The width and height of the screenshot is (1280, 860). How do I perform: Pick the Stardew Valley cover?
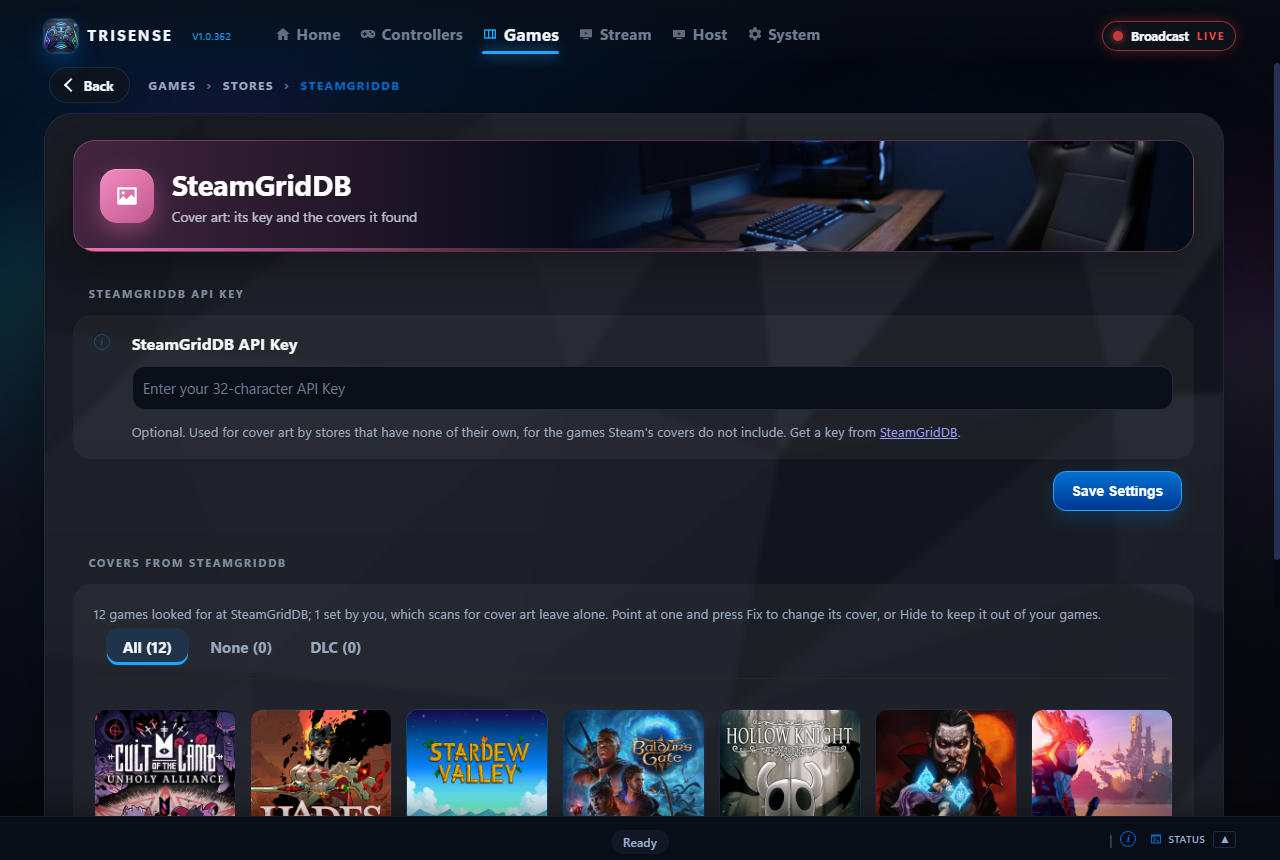click(477, 763)
